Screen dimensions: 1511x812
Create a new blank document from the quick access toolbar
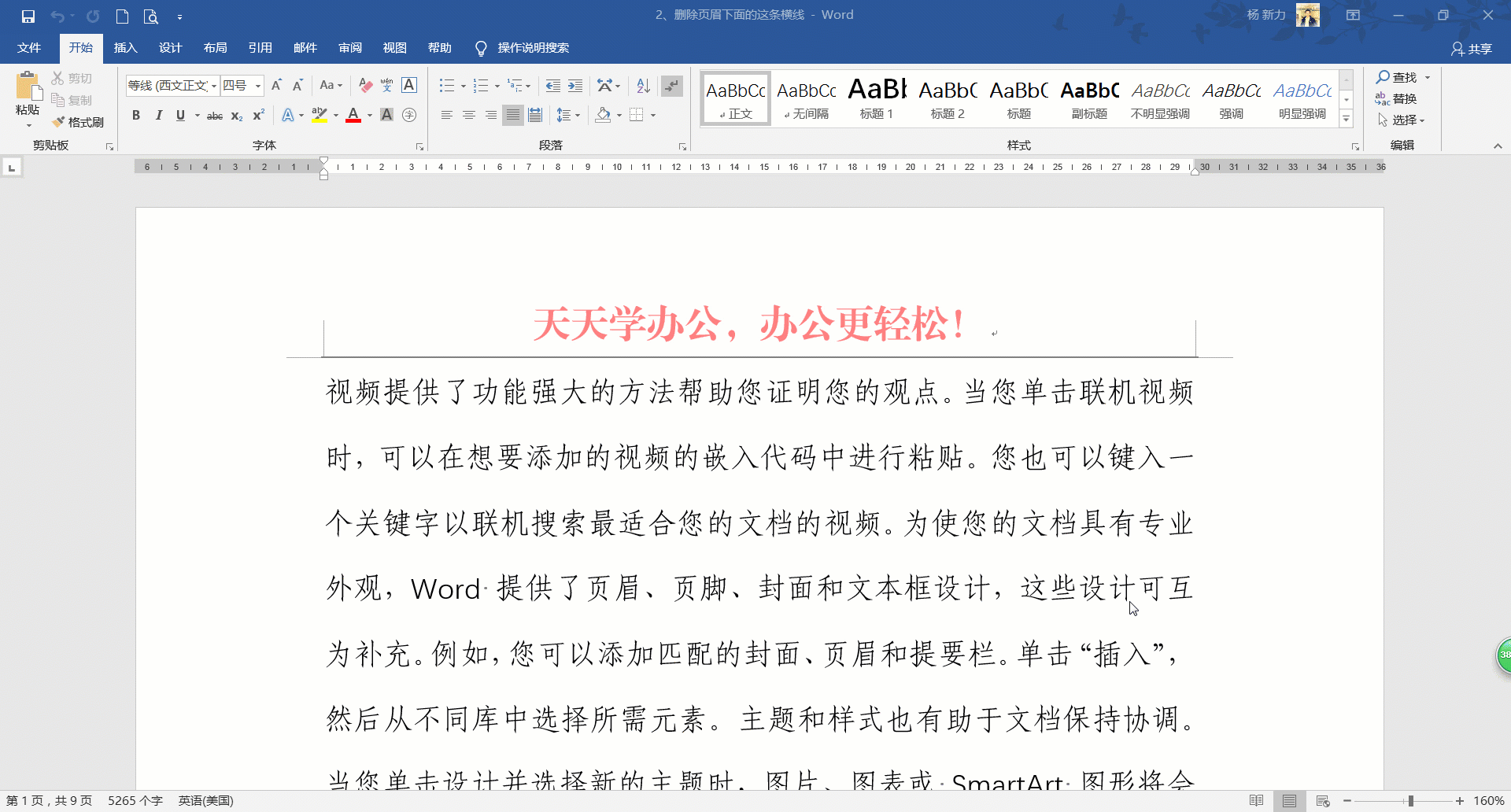click(x=122, y=16)
